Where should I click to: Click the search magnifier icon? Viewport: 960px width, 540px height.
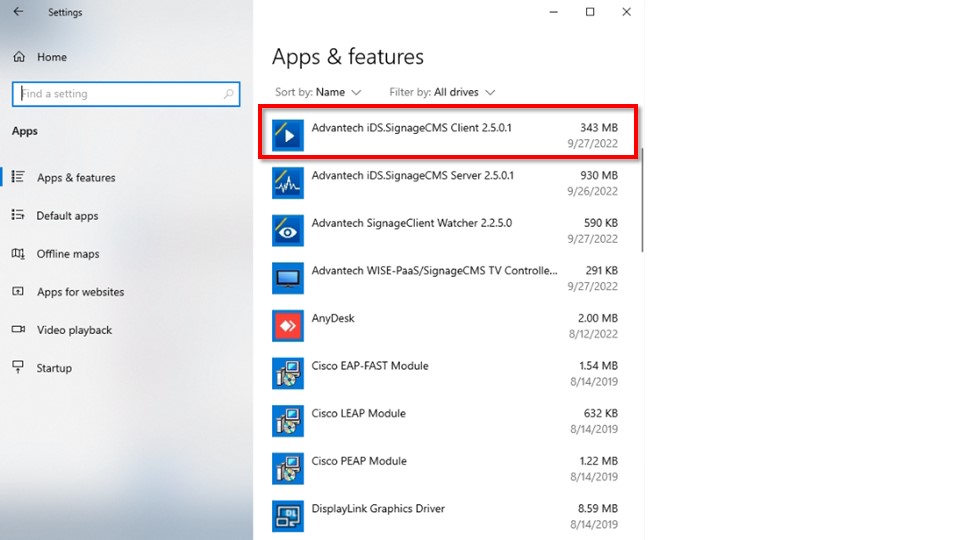point(229,94)
